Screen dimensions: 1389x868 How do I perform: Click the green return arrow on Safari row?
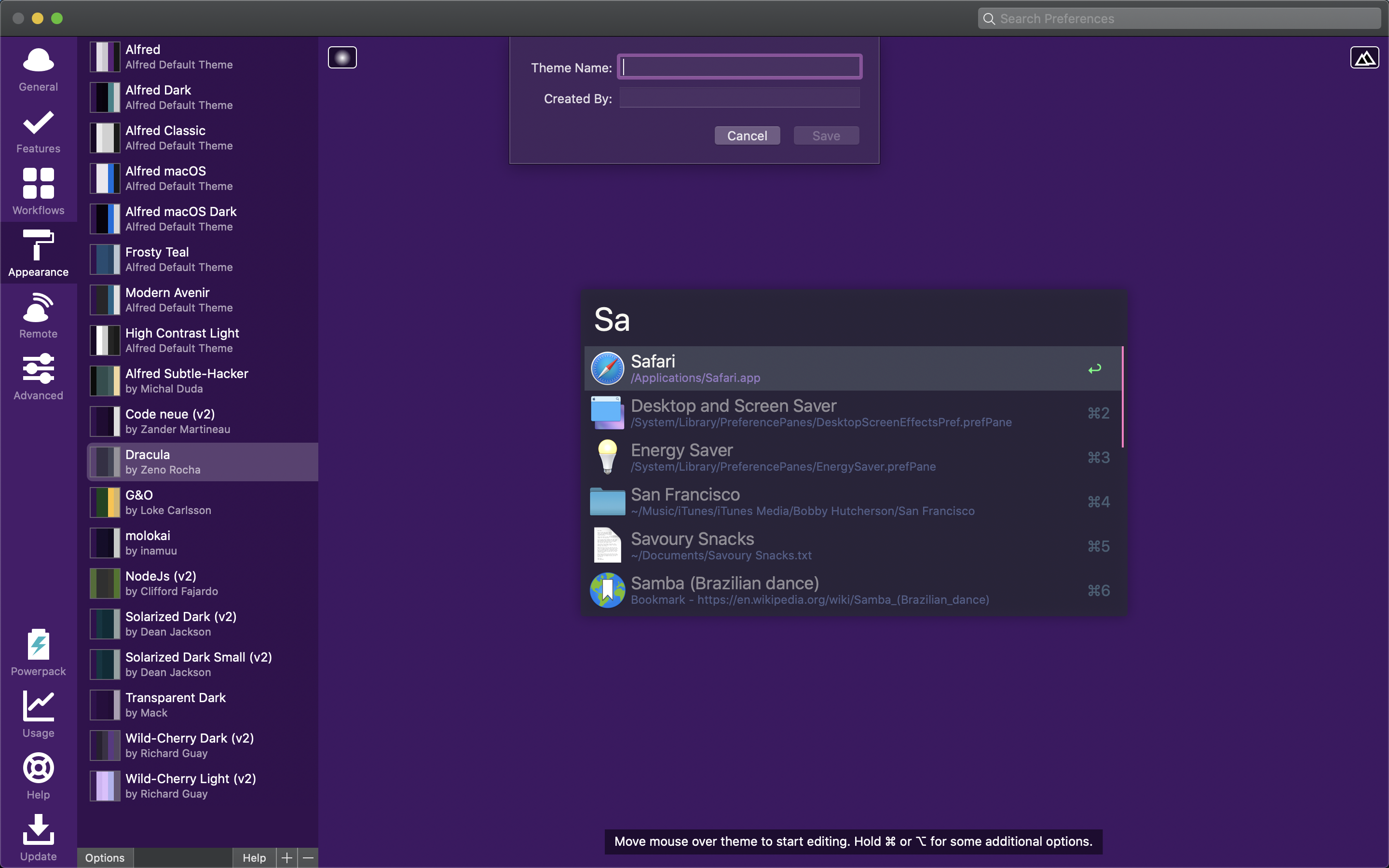[x=1094, y=368]
